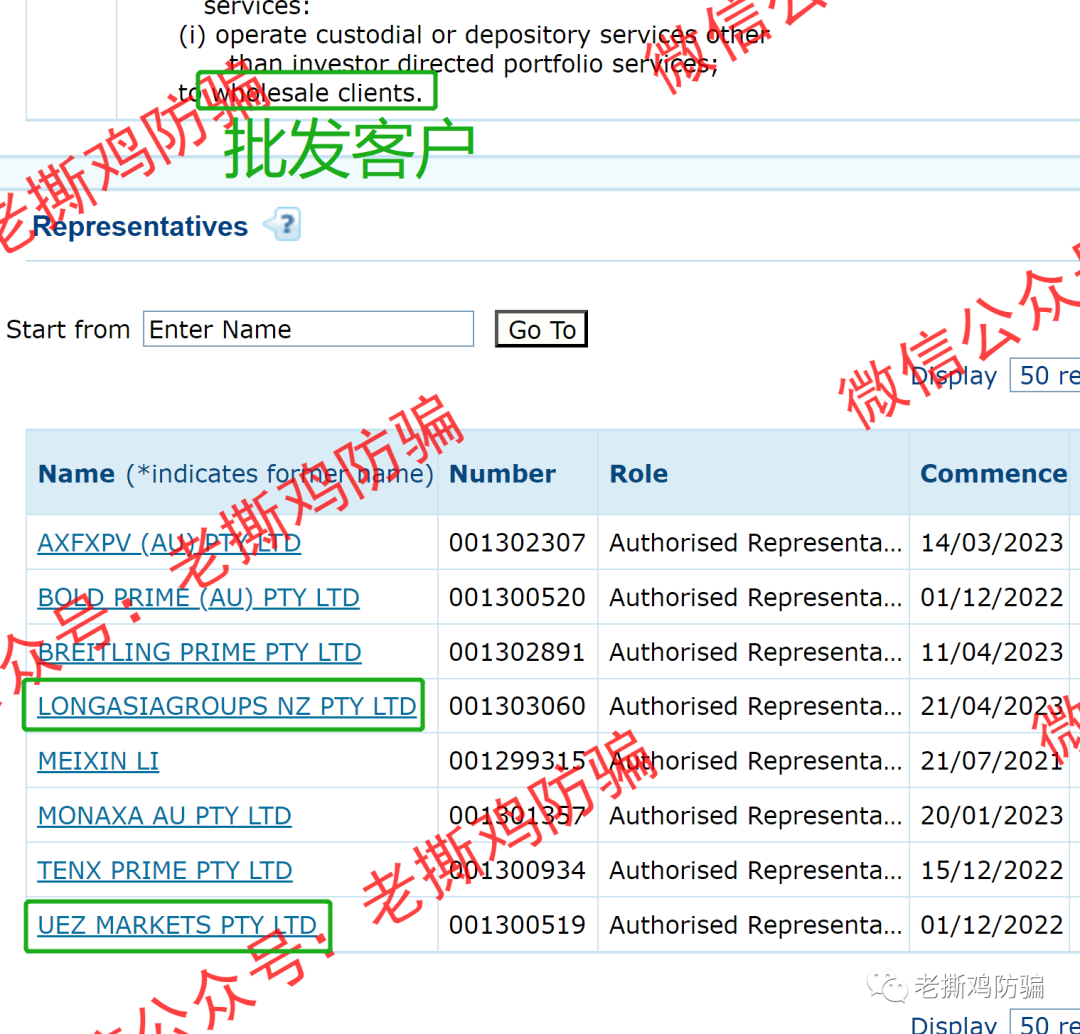The image size is (1080, 1034).
Task: Select number 001302307
Action: point(517,543)
